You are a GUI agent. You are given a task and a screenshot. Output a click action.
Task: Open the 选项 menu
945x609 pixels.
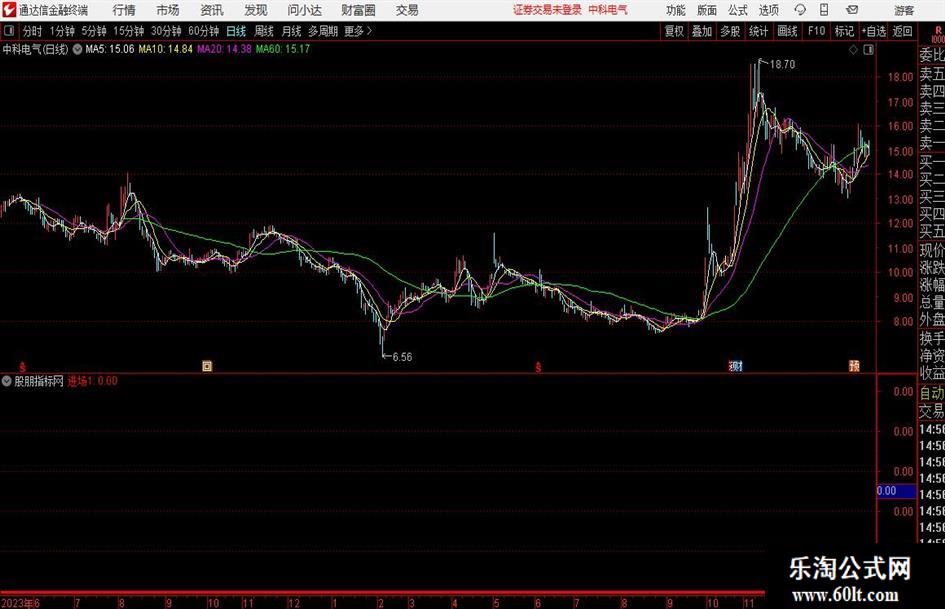click(768, 10)
